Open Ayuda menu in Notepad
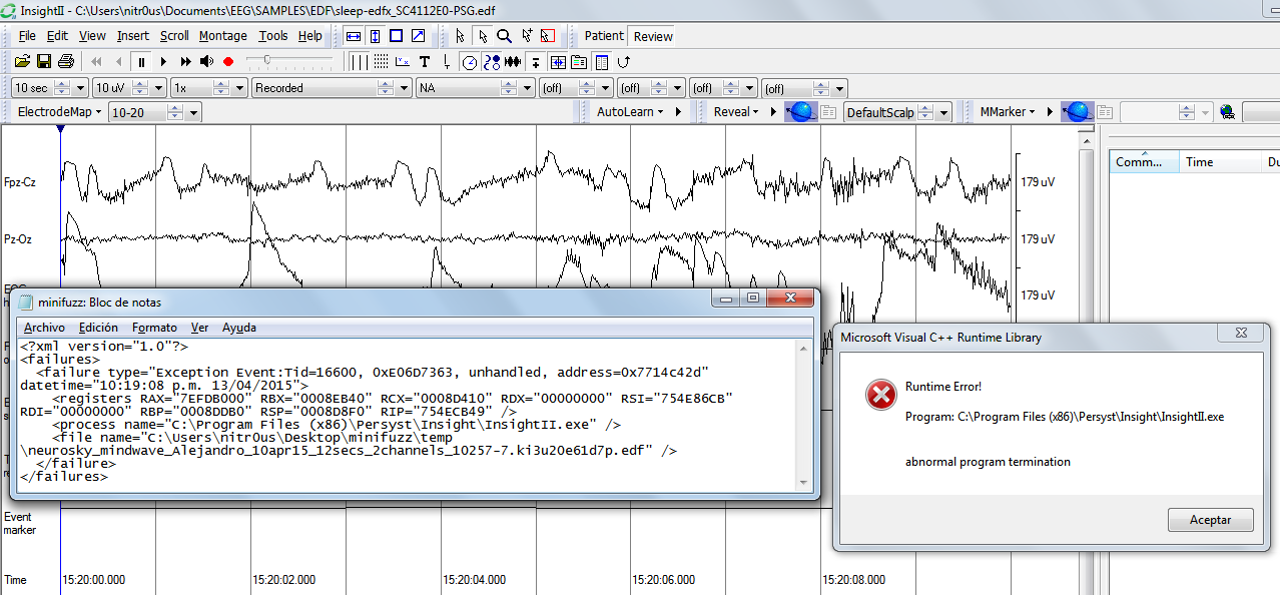This screenshot has height=595, width=1280. (x=239, y=327)
